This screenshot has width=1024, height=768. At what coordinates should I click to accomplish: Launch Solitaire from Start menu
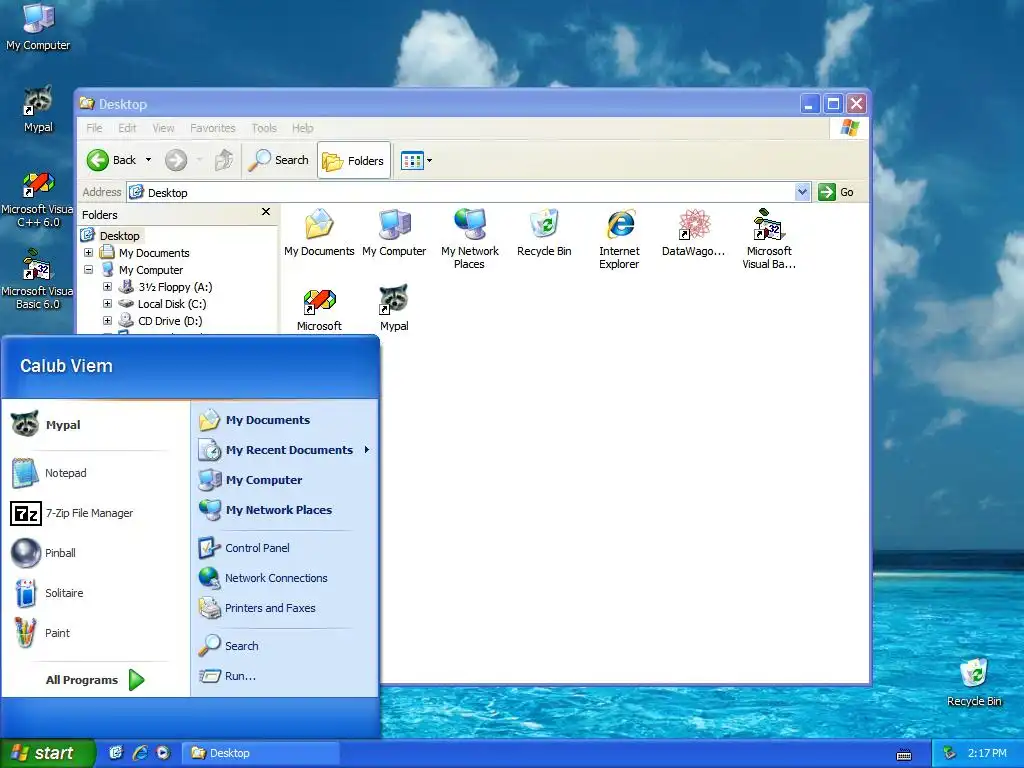[x=91, y=593]
